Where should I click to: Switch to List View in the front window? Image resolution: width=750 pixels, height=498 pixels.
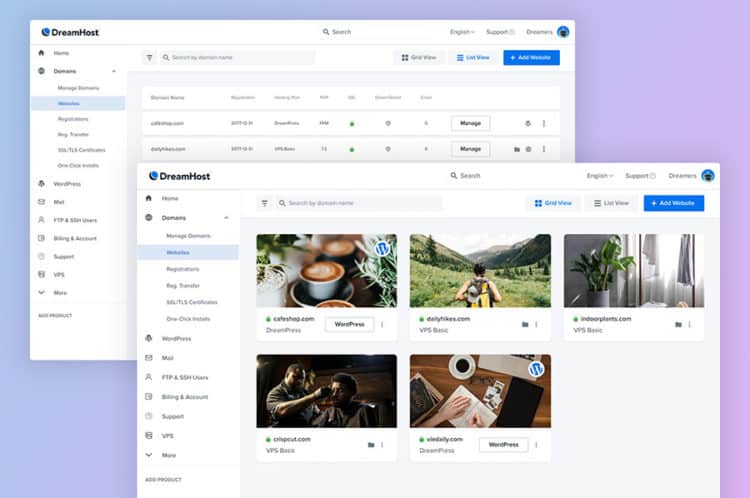[611, 203]
